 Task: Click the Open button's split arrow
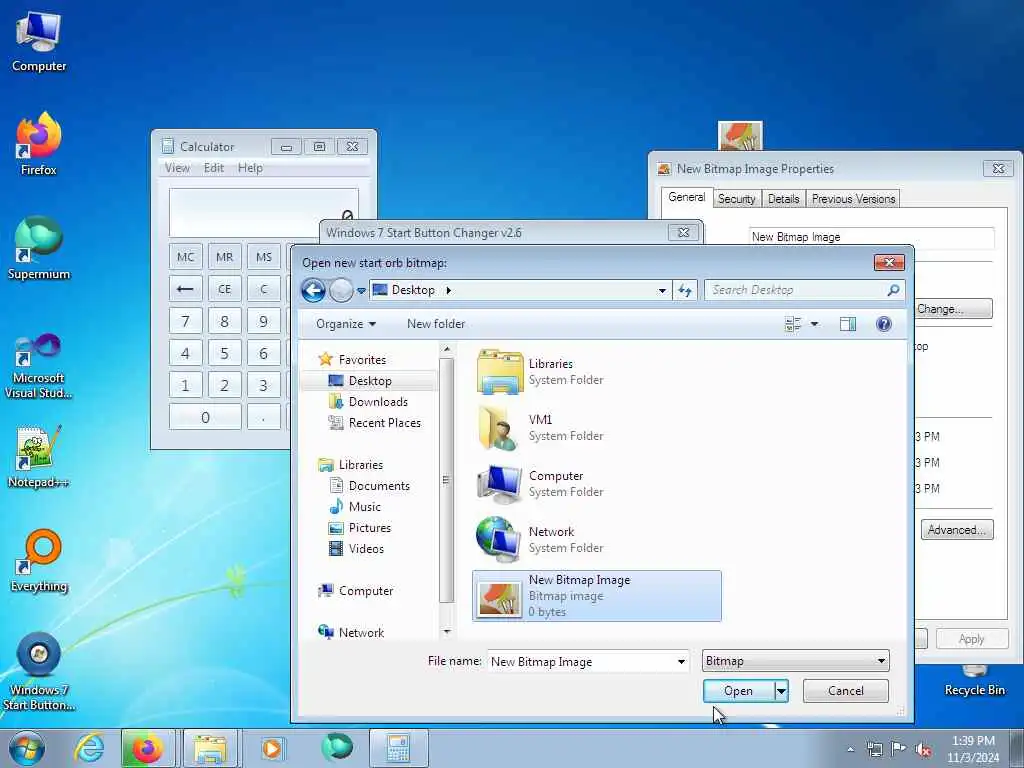pos(781,691)
